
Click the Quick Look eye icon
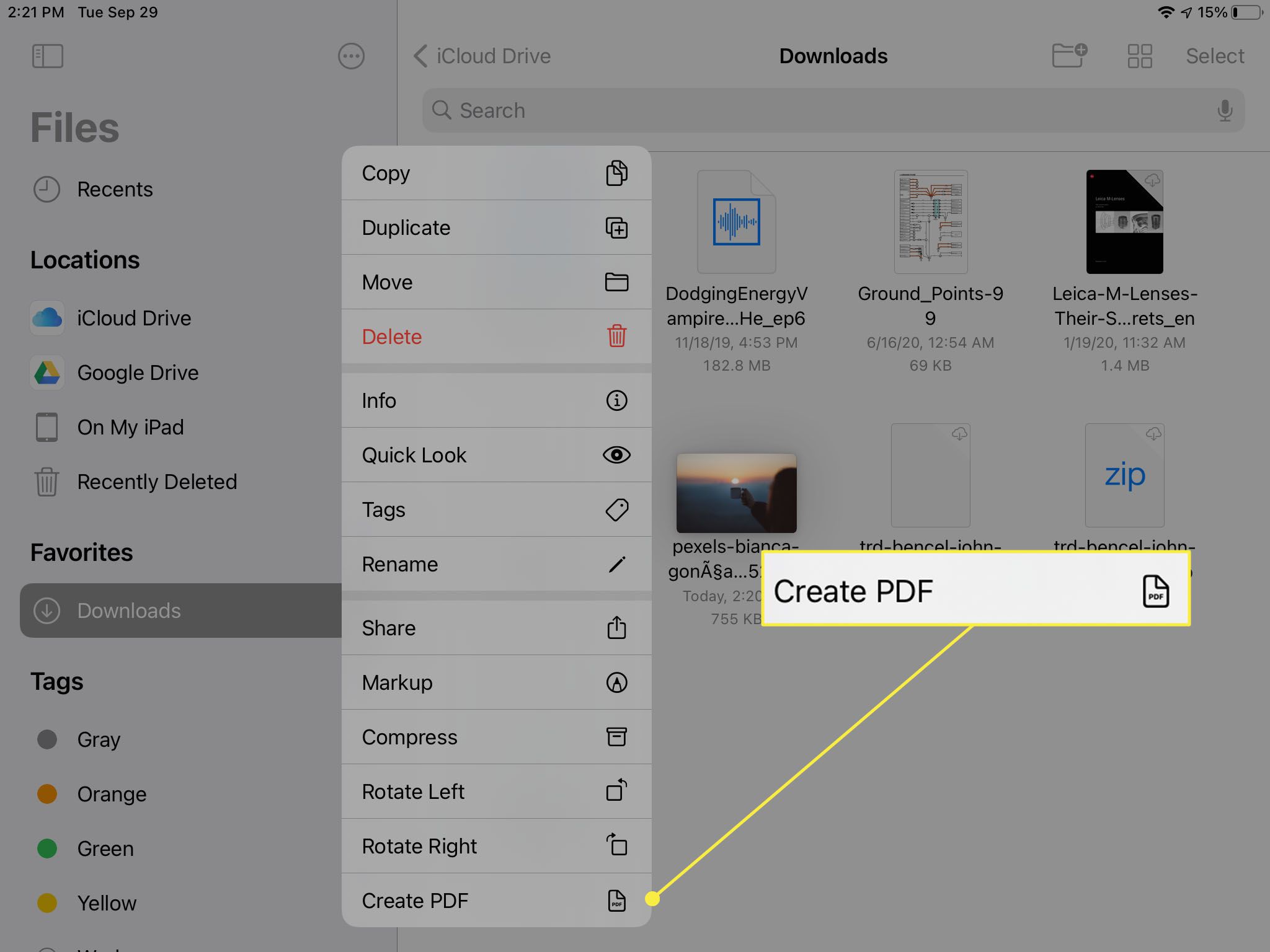coord(616,454)
